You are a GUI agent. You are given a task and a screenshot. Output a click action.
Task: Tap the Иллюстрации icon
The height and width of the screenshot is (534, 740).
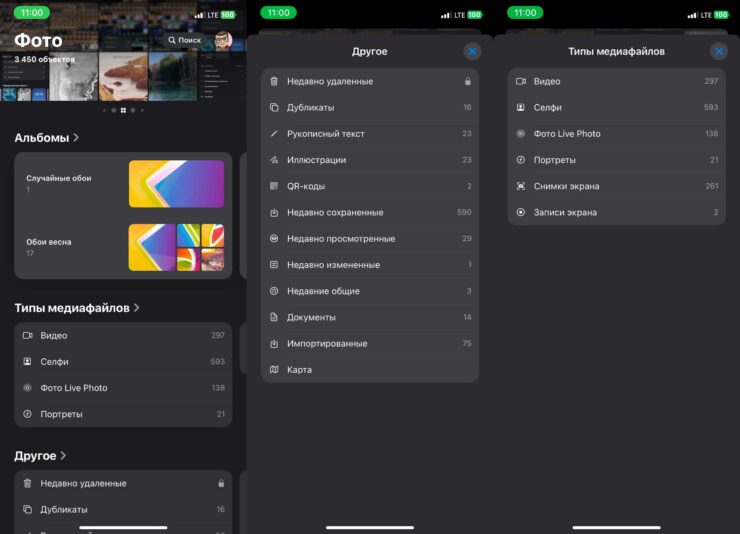274,160
